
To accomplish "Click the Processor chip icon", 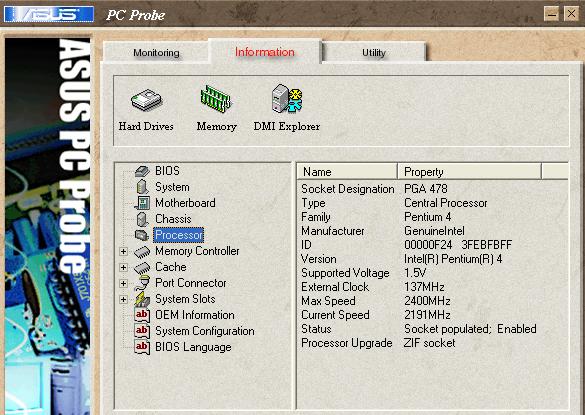I will click(x=142, y=235).
